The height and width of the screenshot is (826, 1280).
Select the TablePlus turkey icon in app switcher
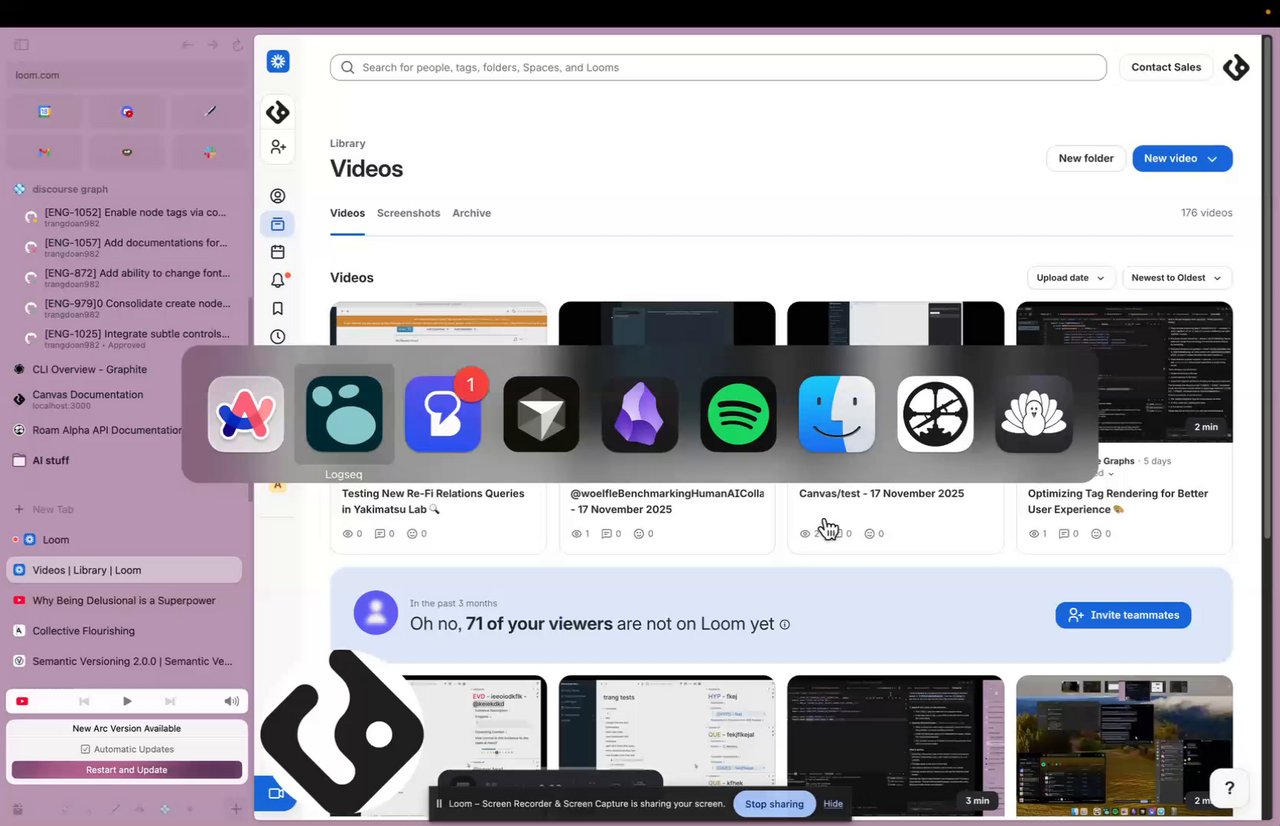tap(1034, 414)
